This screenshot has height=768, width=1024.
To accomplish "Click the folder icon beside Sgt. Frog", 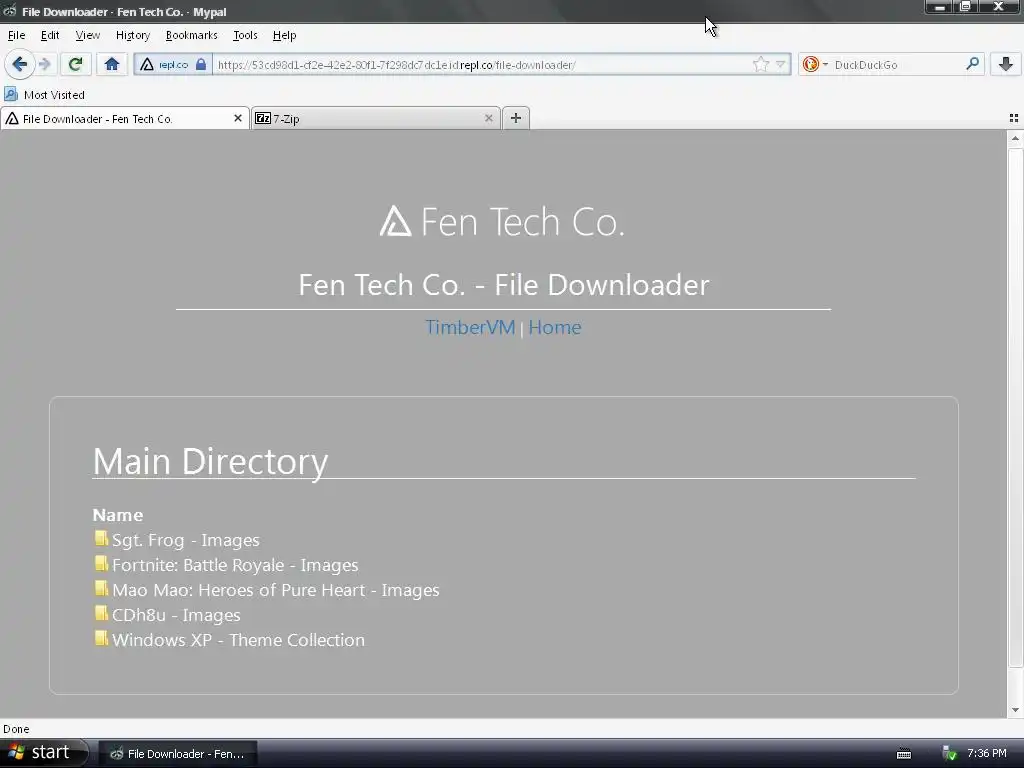I will (101, 538).
